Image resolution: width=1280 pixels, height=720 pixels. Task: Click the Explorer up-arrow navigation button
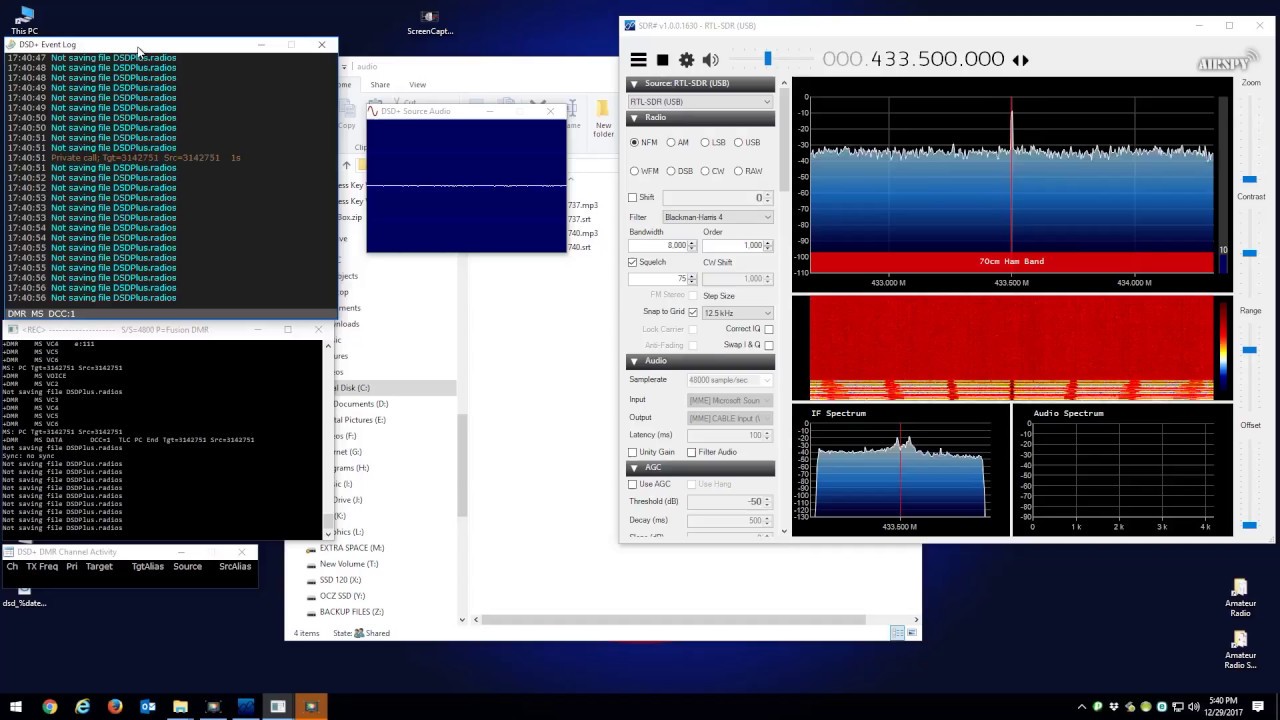coord(346,165)
